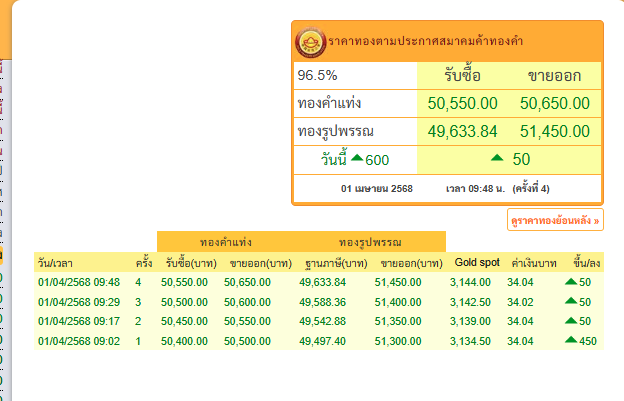
Task: Click the ค่าเงินบาท column header
Action: [534, 263]
